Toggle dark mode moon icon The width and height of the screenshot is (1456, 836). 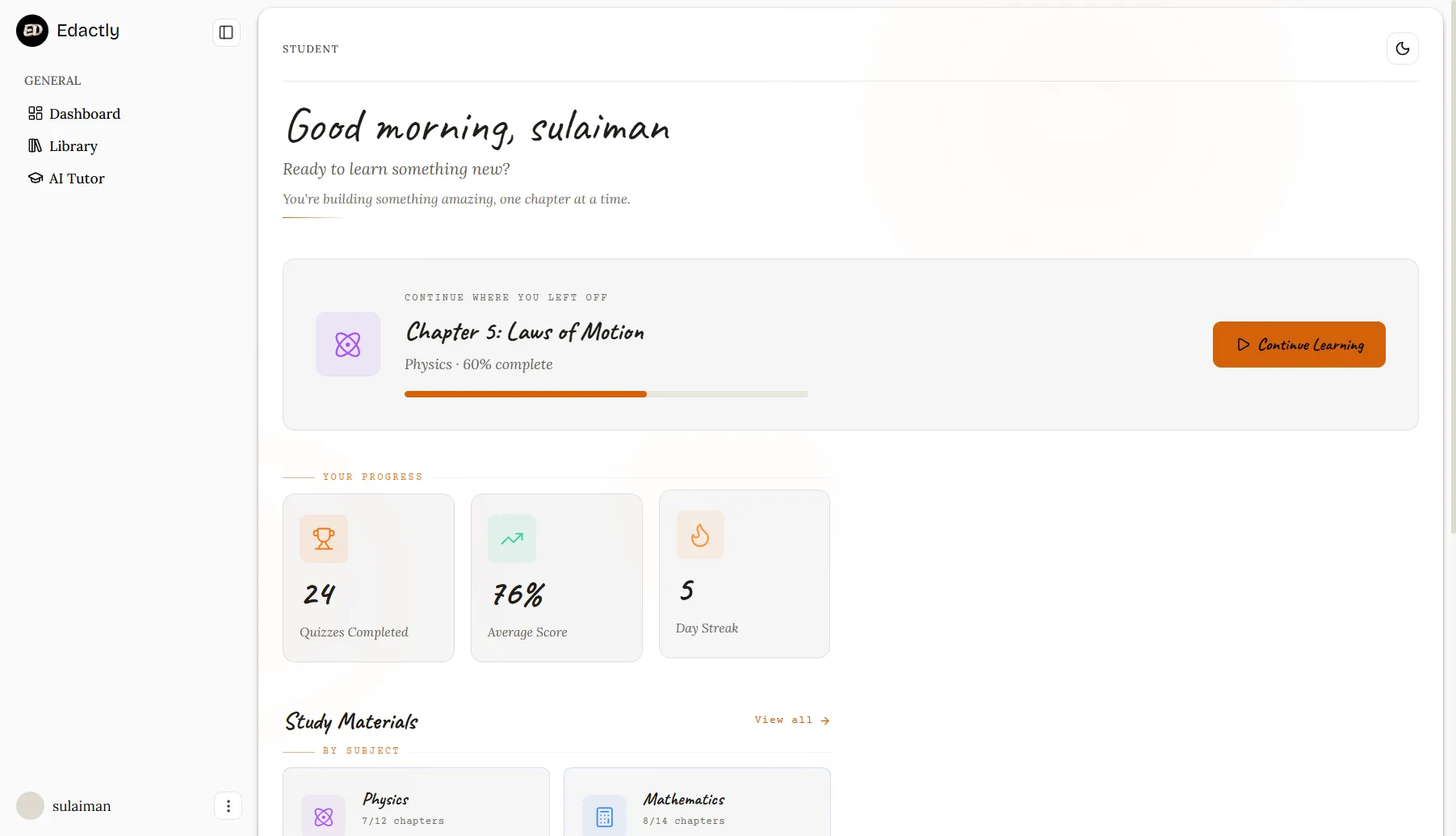[x=1403, y=48]
